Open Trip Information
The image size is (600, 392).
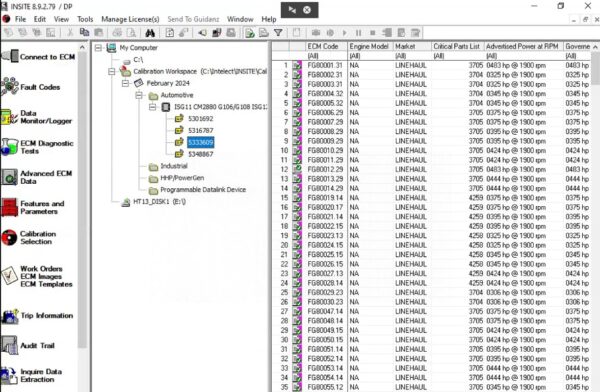pyautogui.click(x=37, y=316)
